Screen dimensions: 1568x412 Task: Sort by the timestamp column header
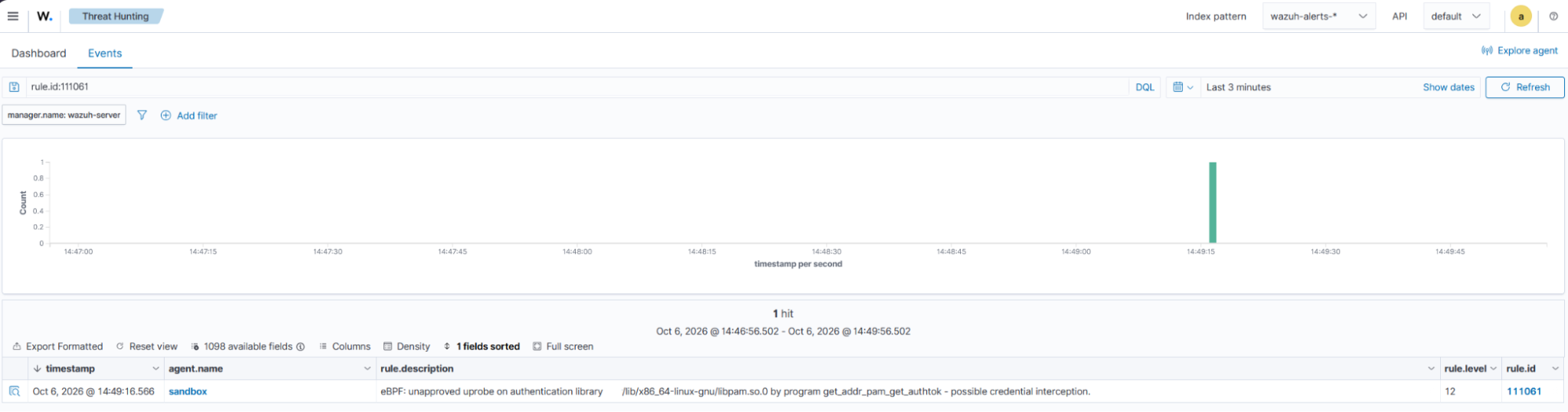[70, 369]
